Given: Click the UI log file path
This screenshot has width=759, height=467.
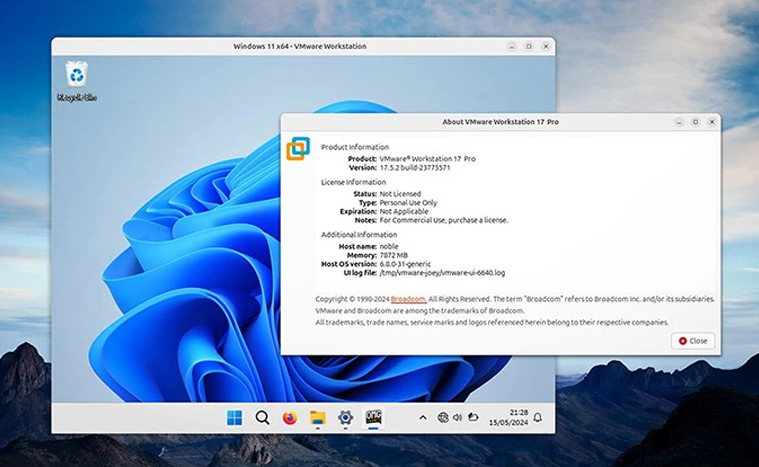Looking at the screenshot, I should click(x=442, y=272).
